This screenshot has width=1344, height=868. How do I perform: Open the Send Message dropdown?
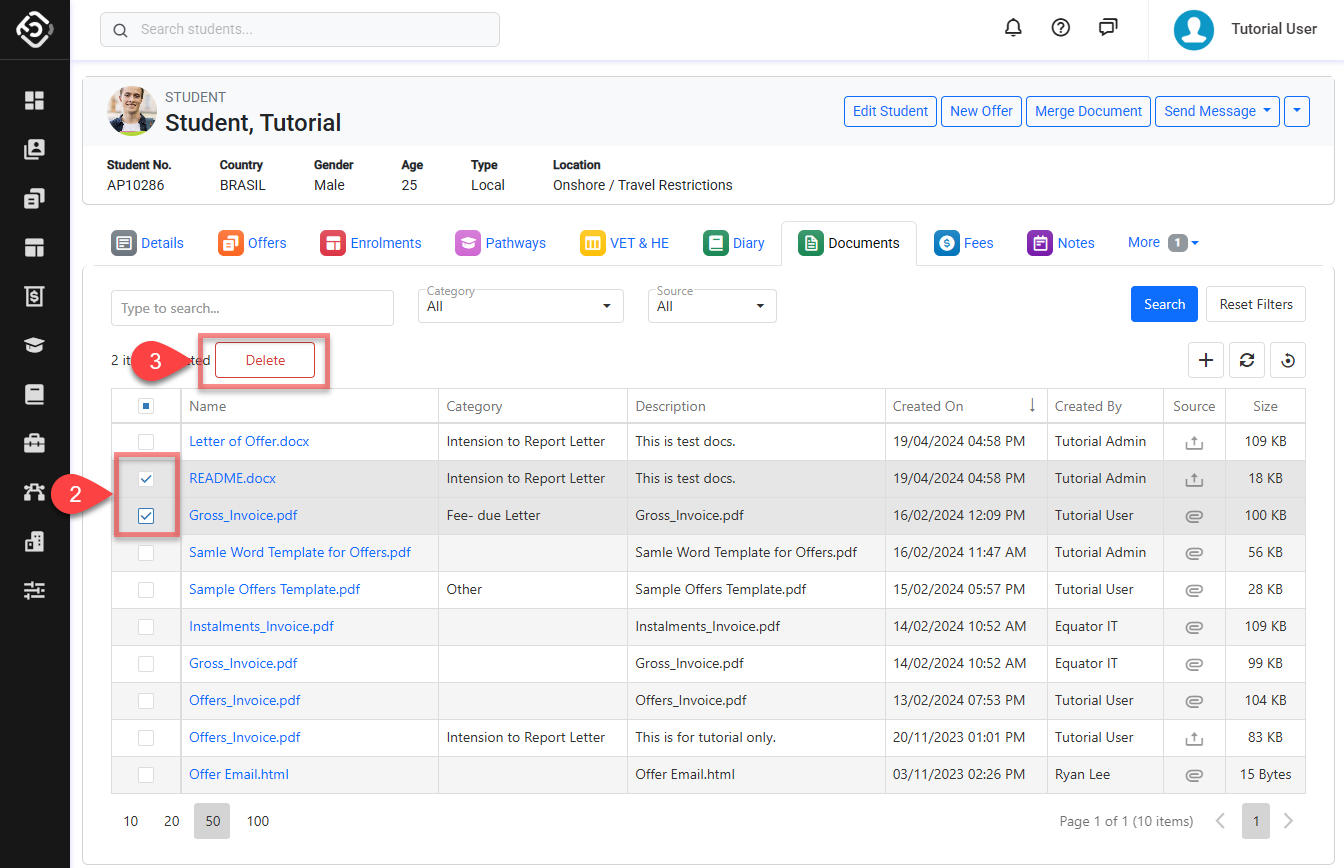[1217, 111]
